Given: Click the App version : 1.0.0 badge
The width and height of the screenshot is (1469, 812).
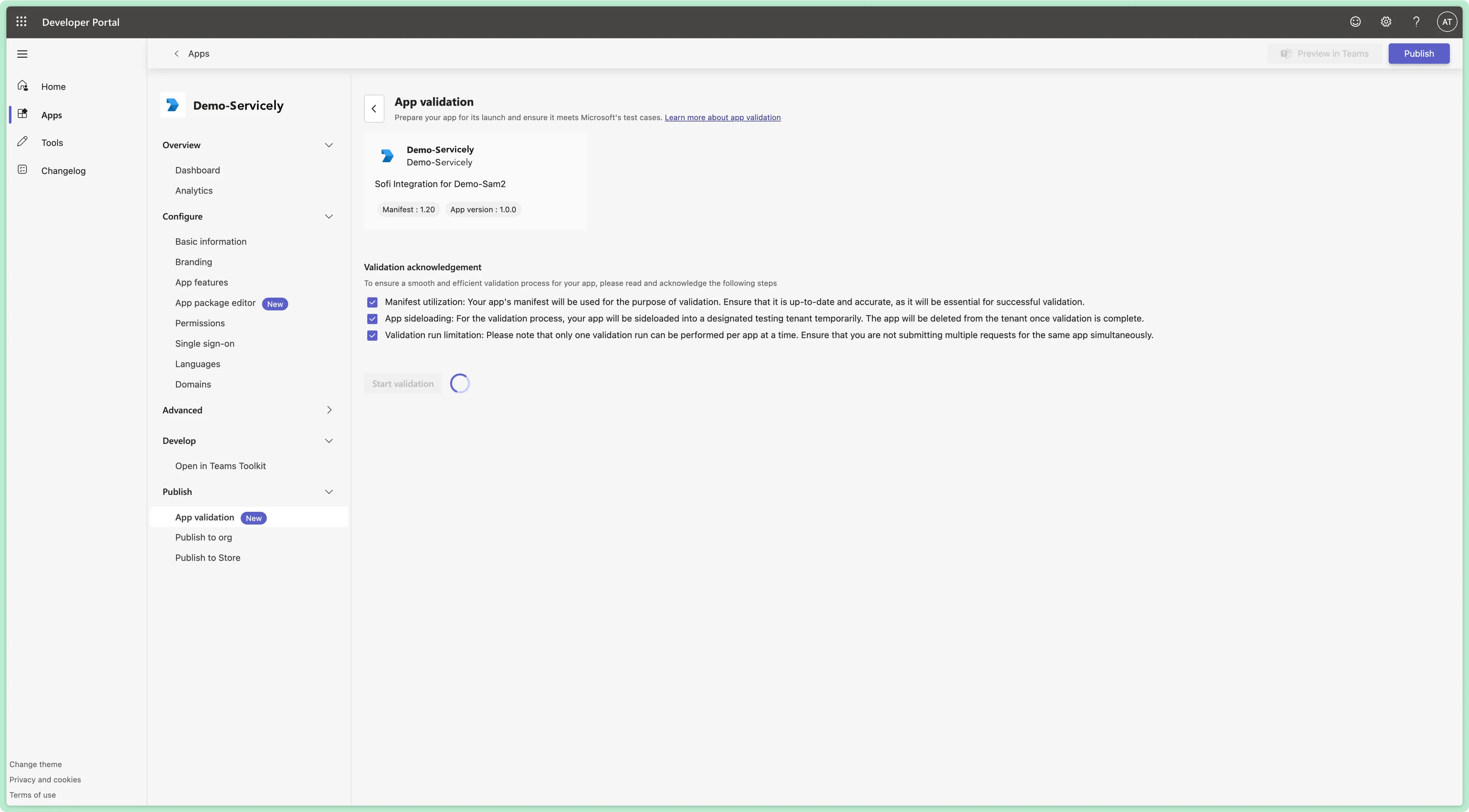Looking at the screenshot, I should [x=483, y=209].
